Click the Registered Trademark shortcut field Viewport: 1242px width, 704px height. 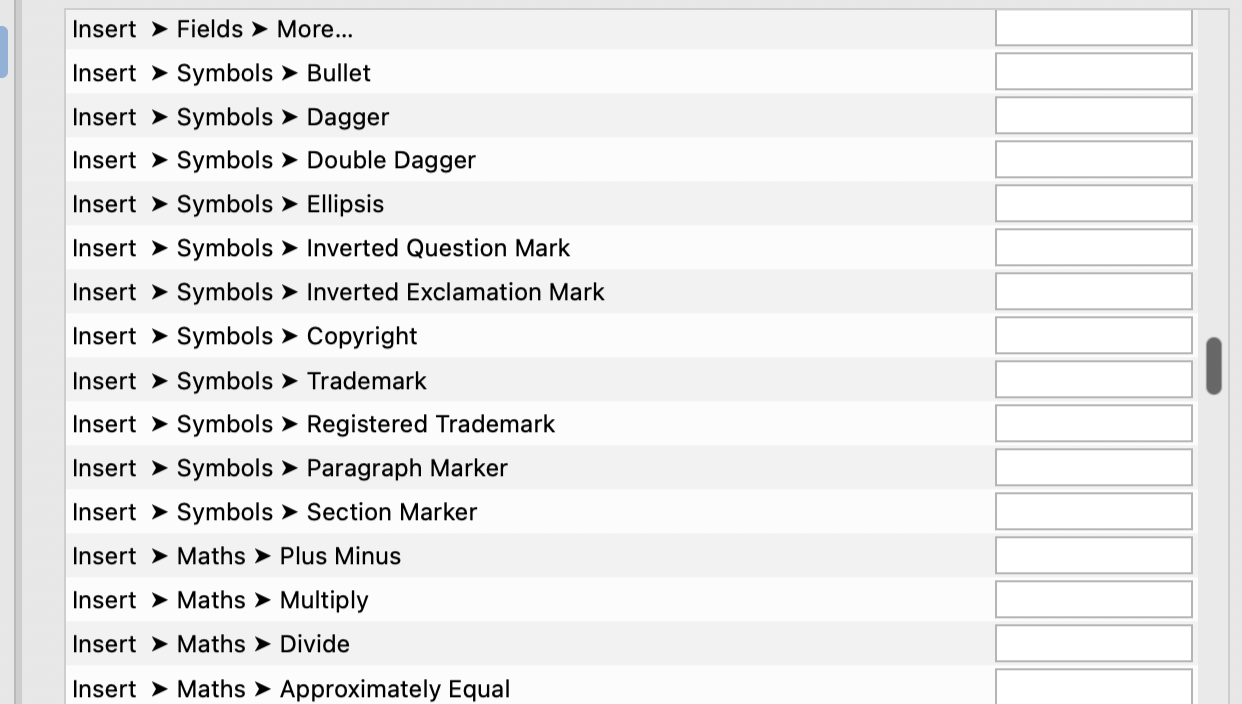coord(1093,423)
